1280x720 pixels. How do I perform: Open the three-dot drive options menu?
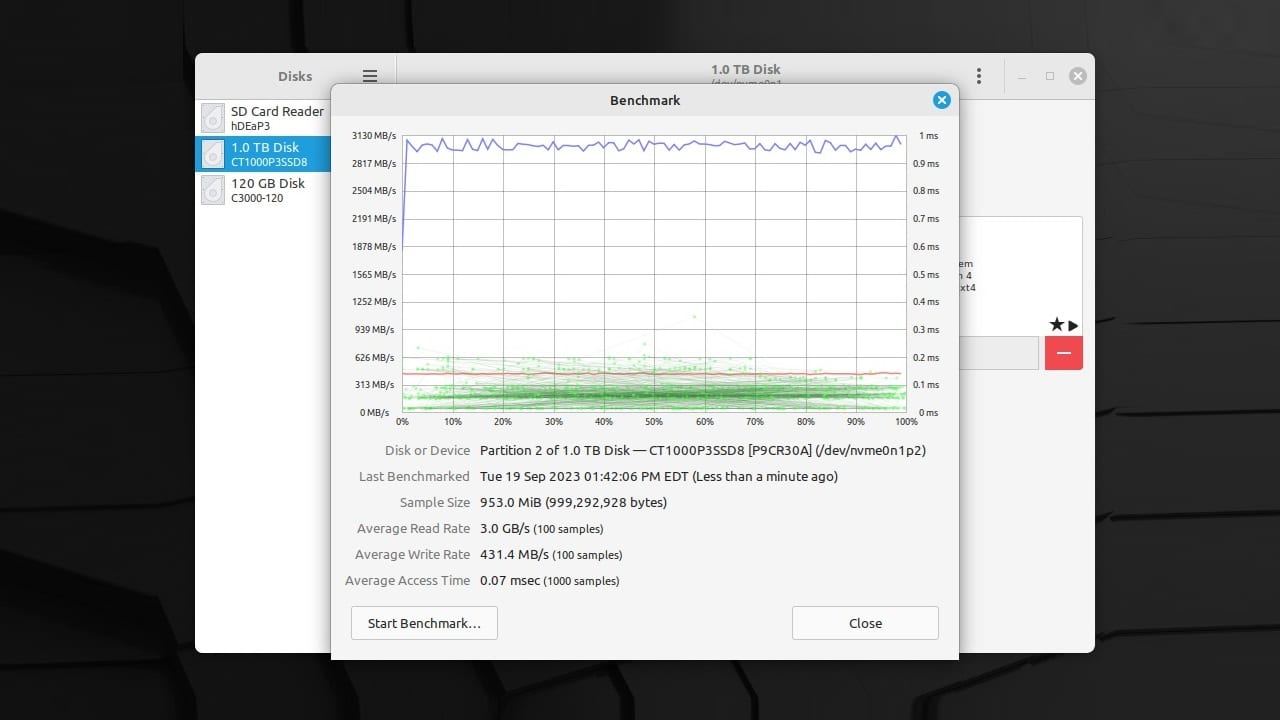(979, 75)
